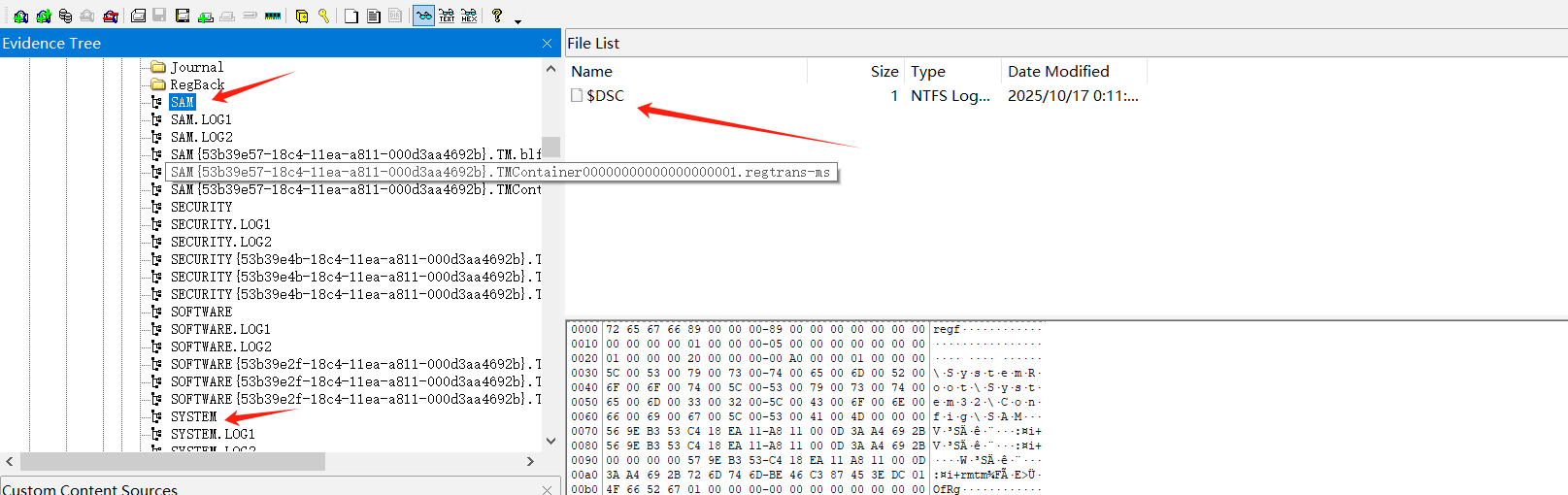
Task: Click the Obtain Protected Files safe icon
Action: pos(302,16)
